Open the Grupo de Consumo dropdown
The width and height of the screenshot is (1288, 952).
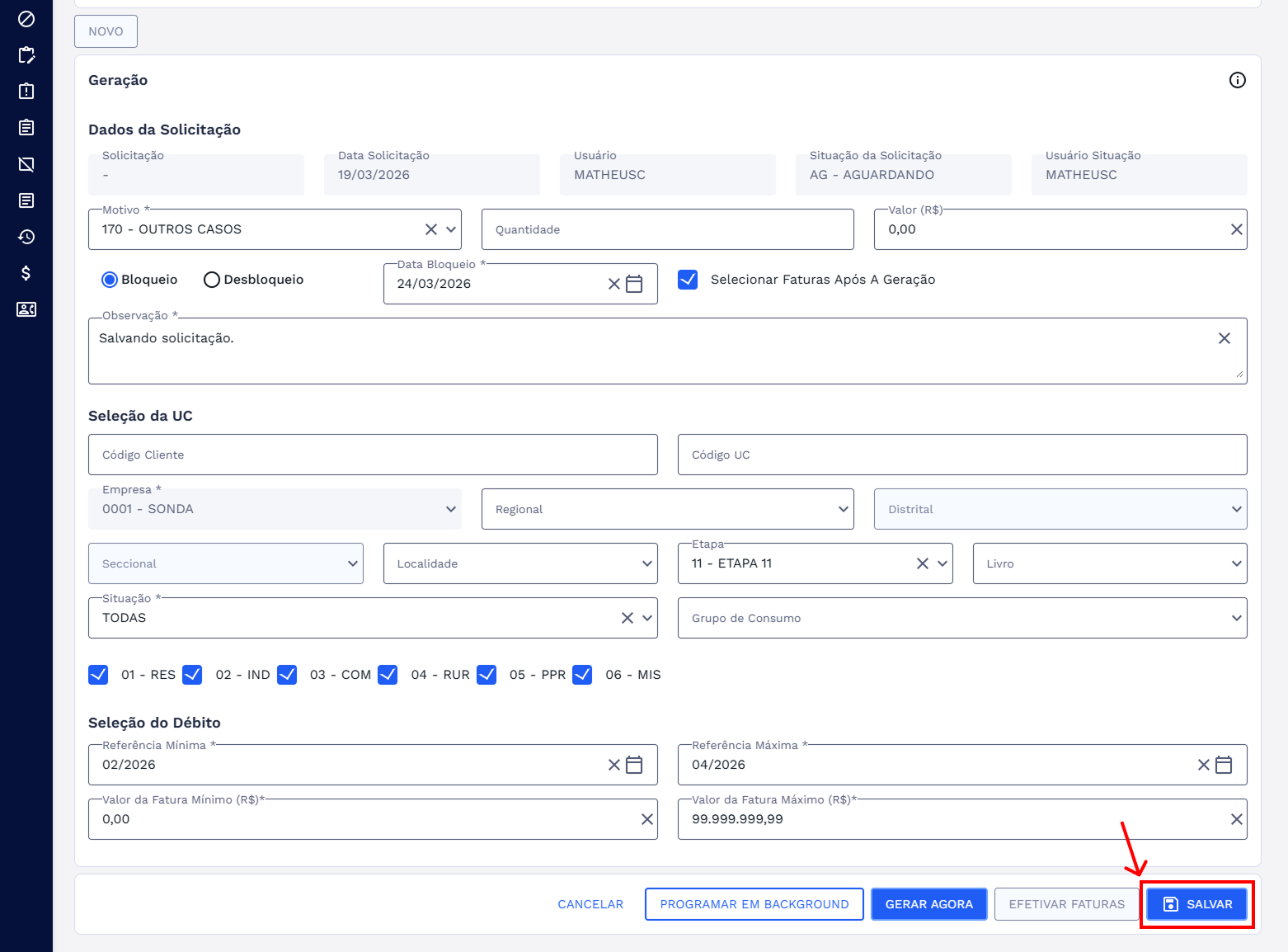point(961,618)
